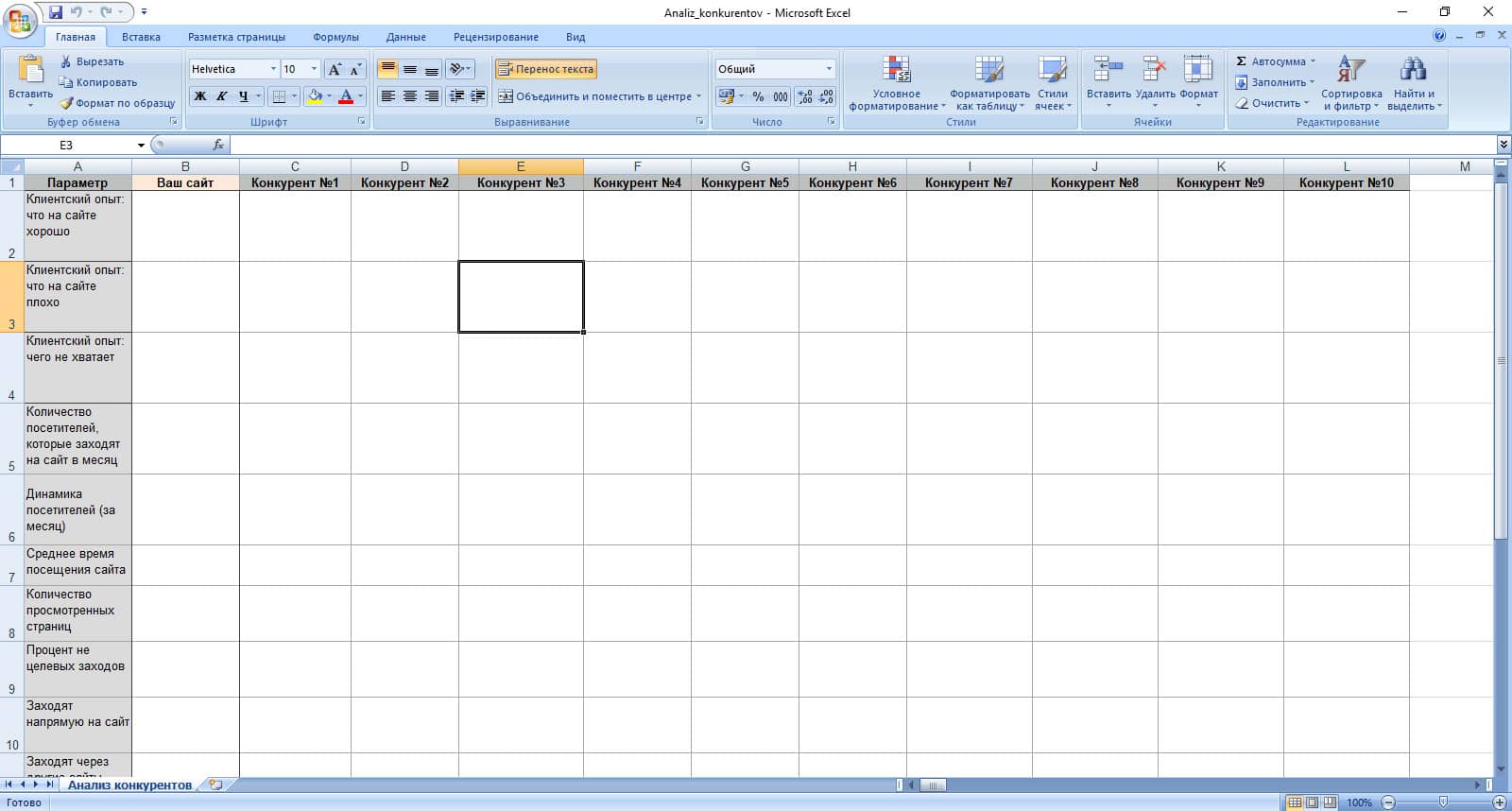Select Page Layout view in status bar

[x=1312, y=802]
